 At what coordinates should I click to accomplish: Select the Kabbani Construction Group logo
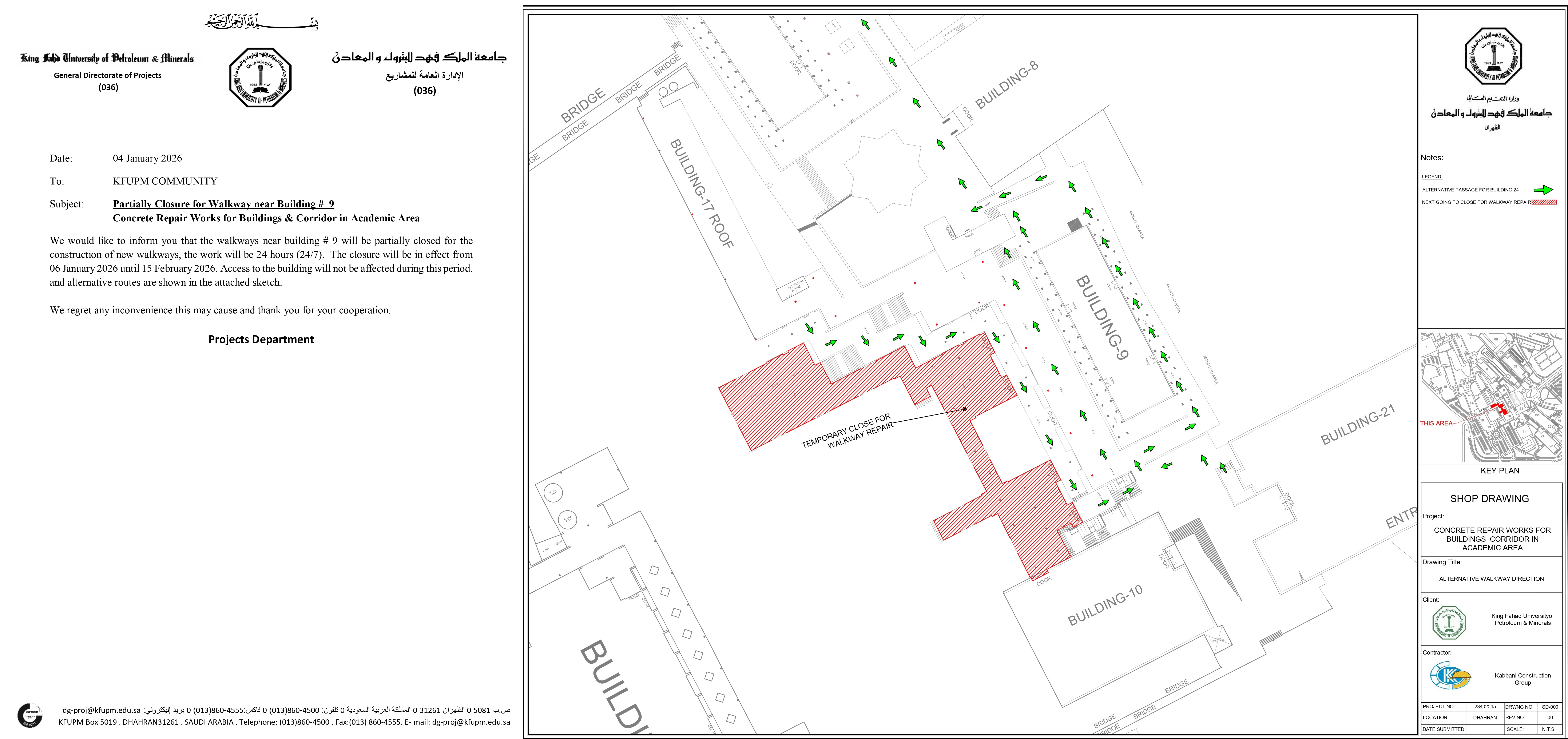coord(1450,676)
